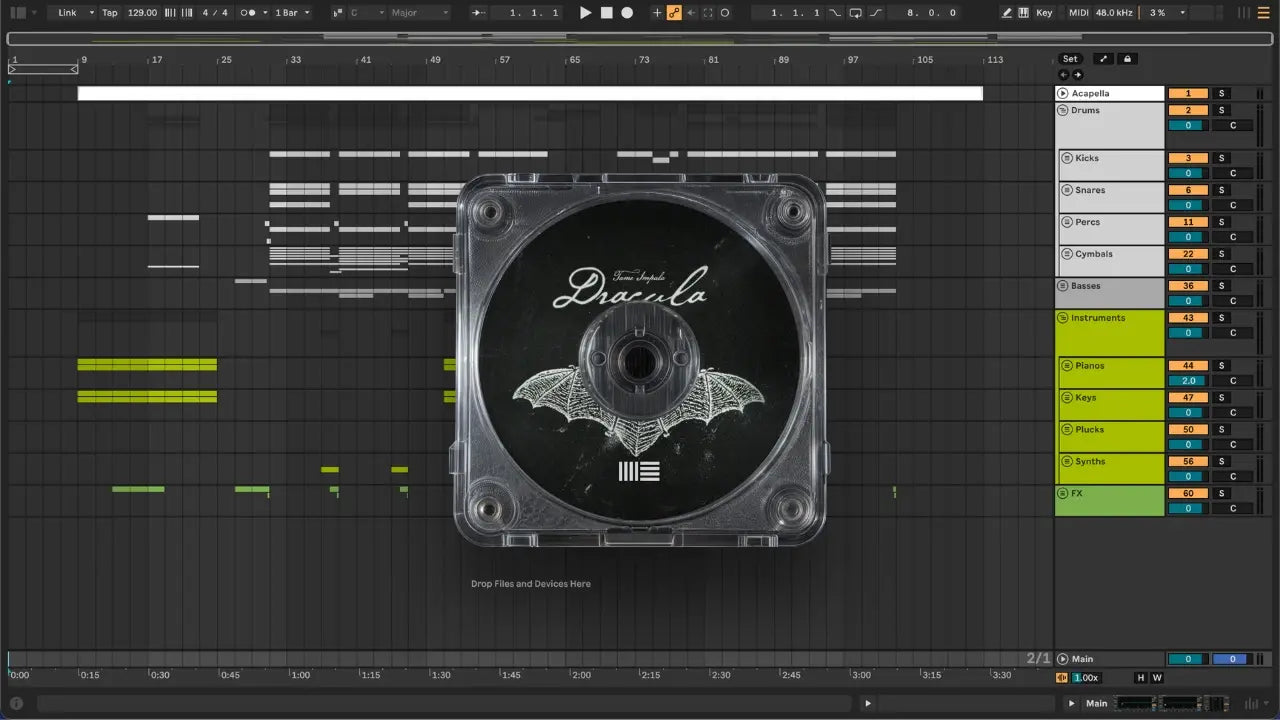Image resolution: width=1280 pixels, height=720 pixels.
Task: Toggle track activator 1 for Acapella
Action: [1188, 94]
